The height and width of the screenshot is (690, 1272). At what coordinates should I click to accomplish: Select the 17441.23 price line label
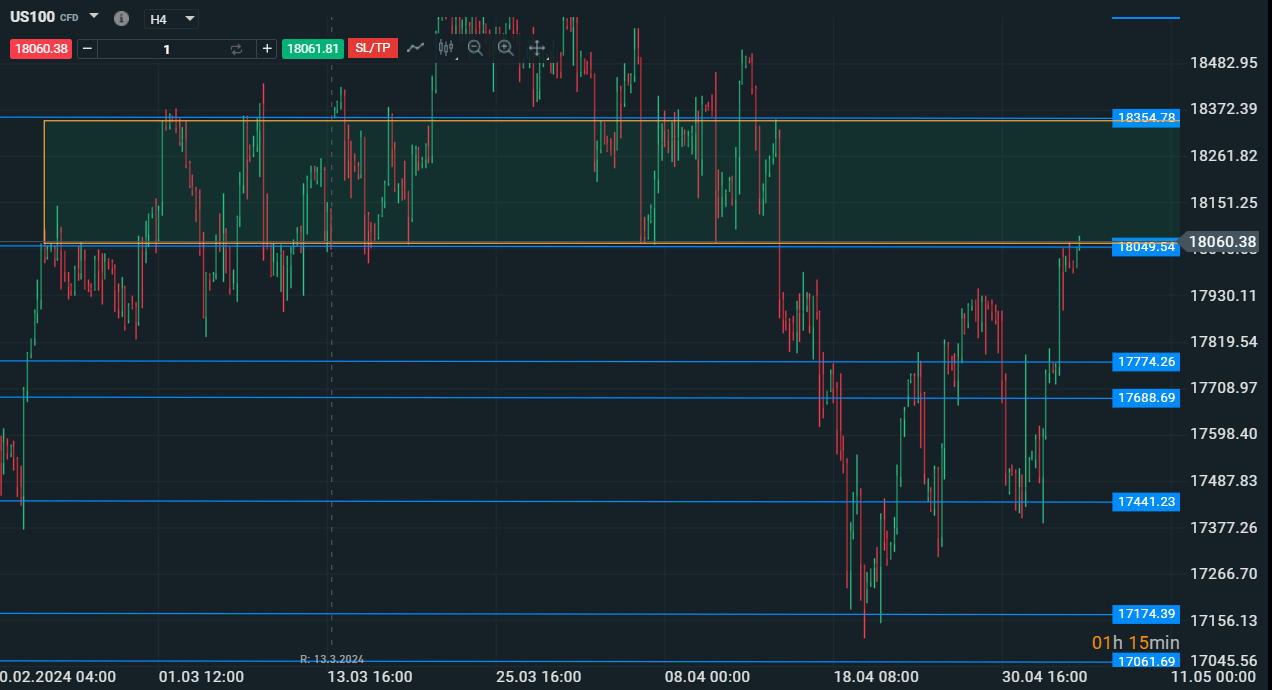[1146, 502]
